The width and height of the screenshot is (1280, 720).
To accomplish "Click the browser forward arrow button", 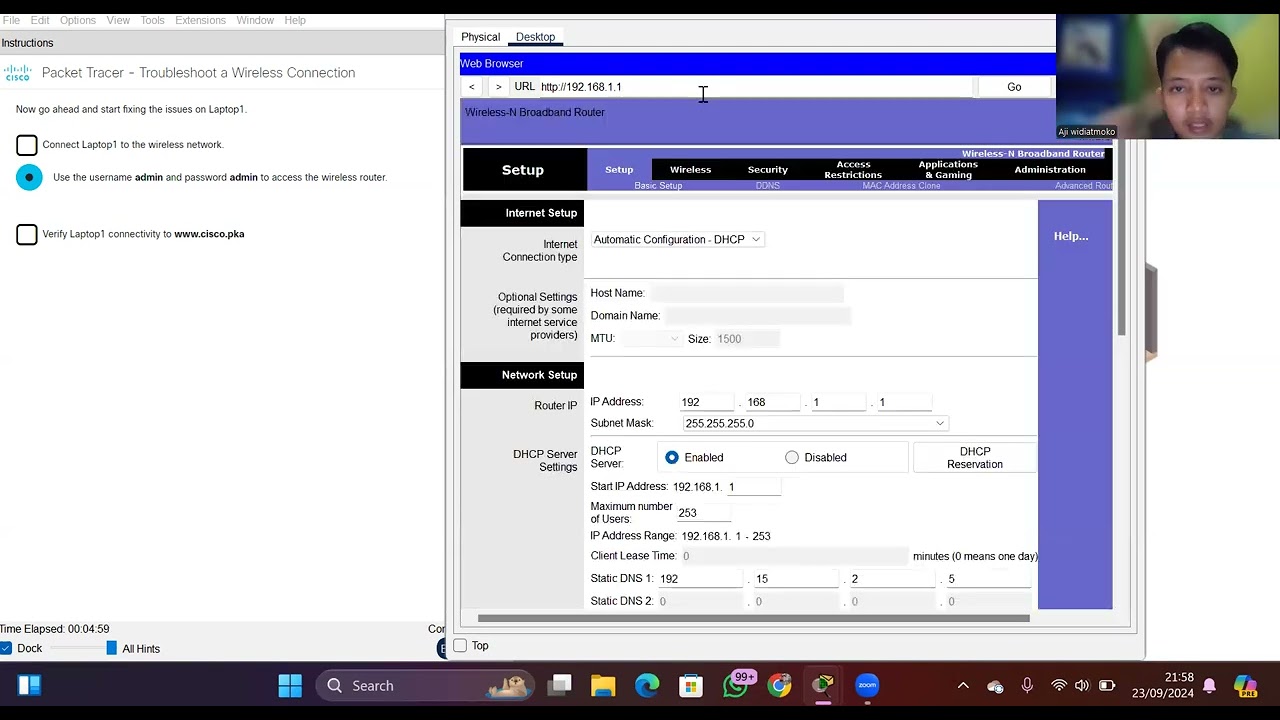I will point(499,87).
